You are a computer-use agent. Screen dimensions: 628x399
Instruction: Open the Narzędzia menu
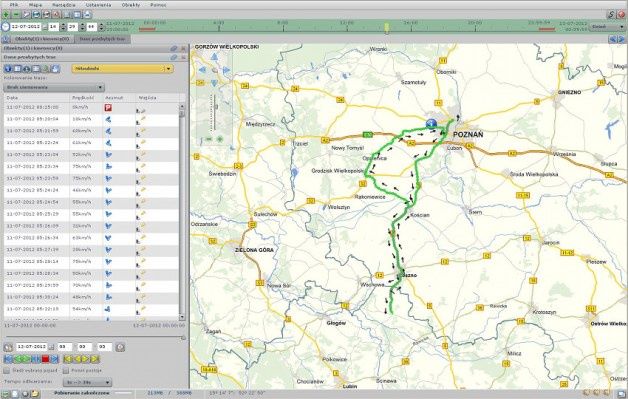coord(64,5)
